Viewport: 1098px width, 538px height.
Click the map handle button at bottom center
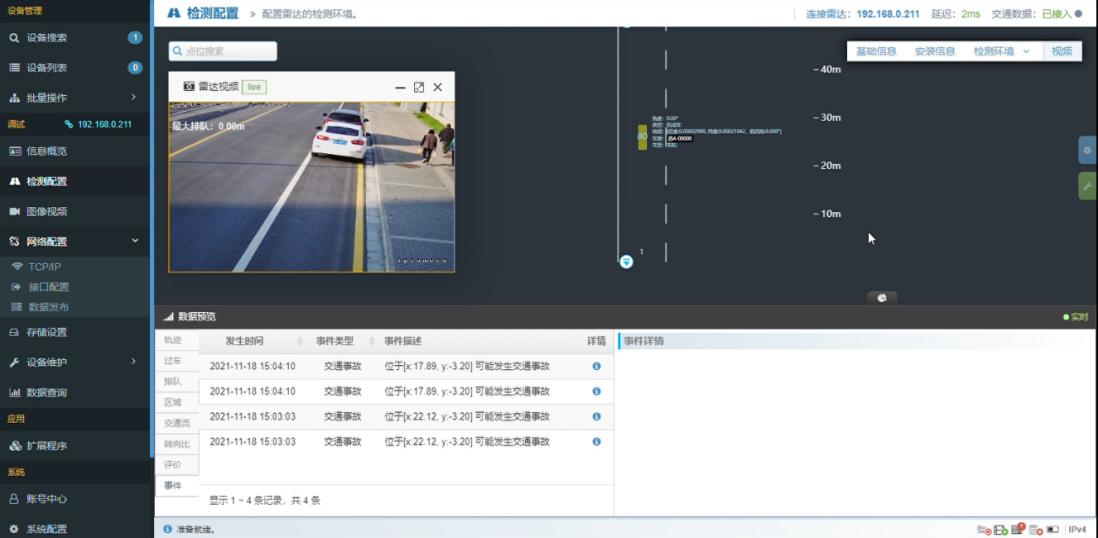[x=881, y=297]
